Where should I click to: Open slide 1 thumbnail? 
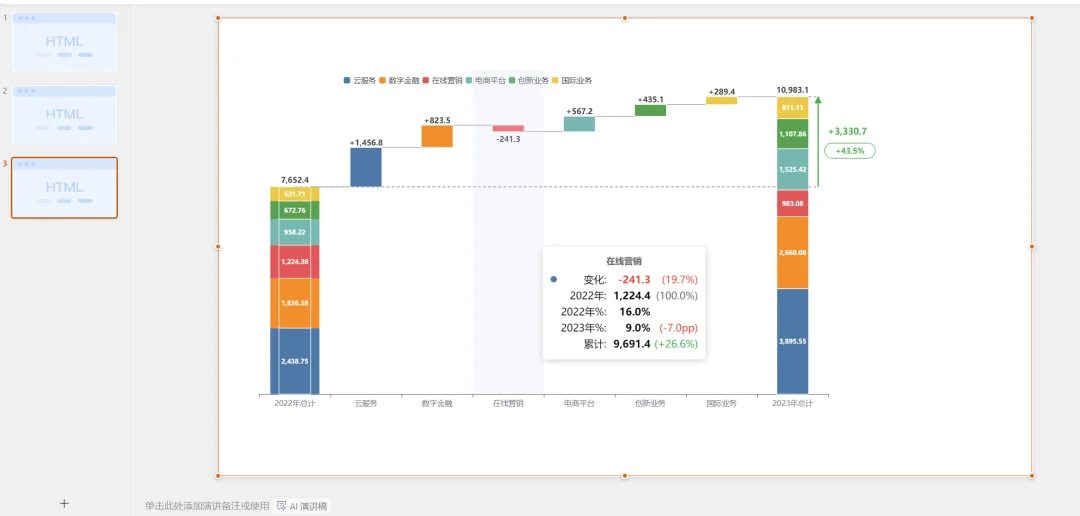pos(64,41)
